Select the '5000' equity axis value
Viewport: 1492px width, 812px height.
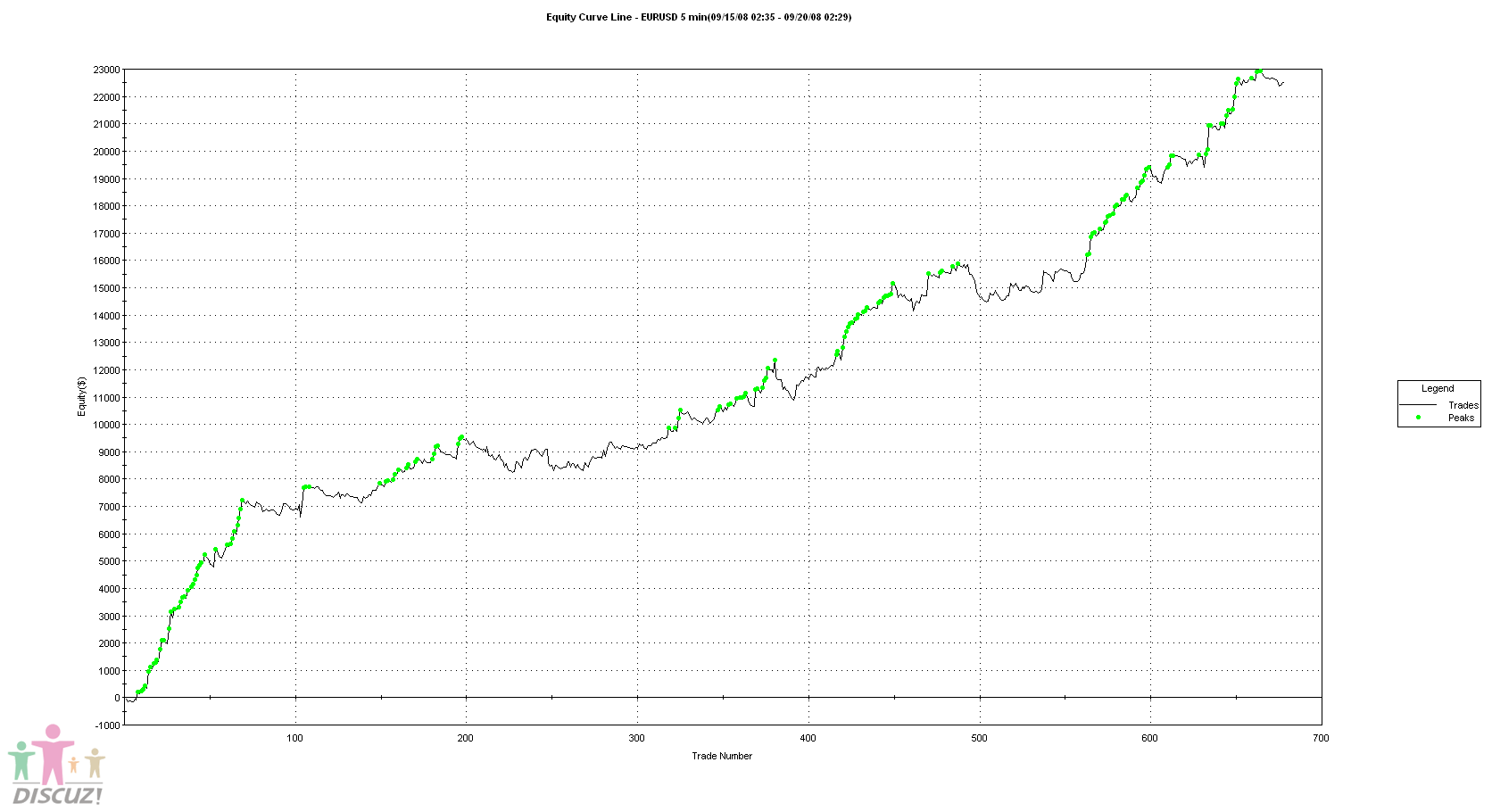pos(109,561)
